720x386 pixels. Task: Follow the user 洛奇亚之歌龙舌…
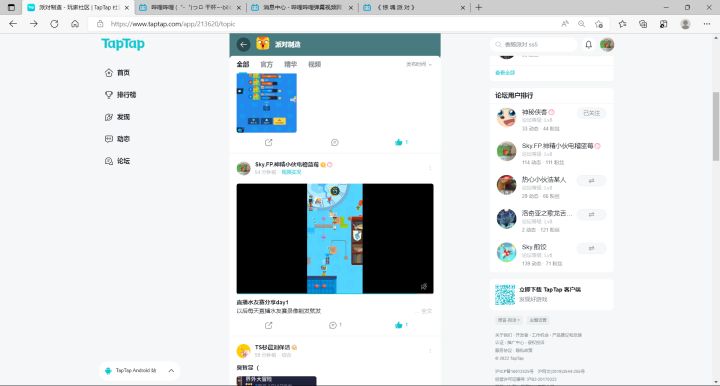click(591, 214)
